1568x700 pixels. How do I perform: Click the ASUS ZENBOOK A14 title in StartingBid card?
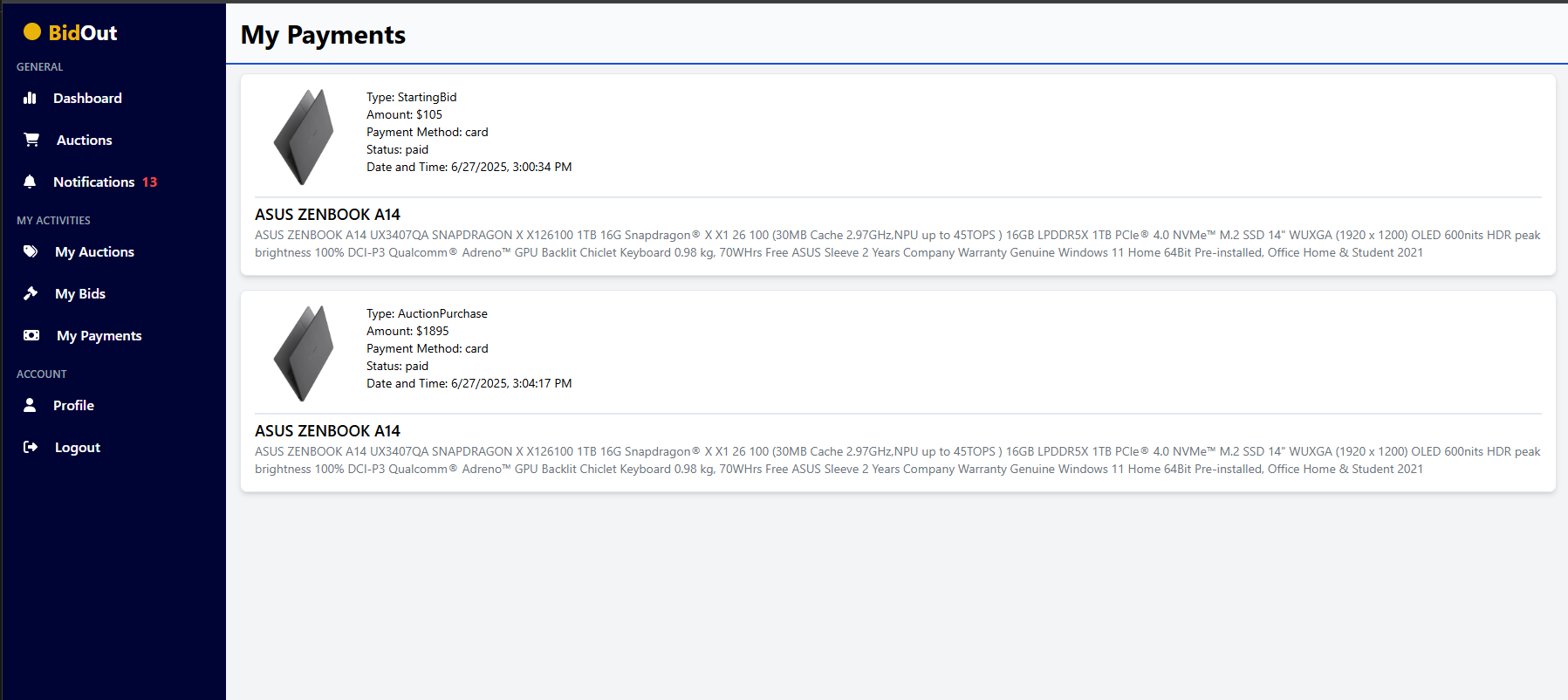327,215
